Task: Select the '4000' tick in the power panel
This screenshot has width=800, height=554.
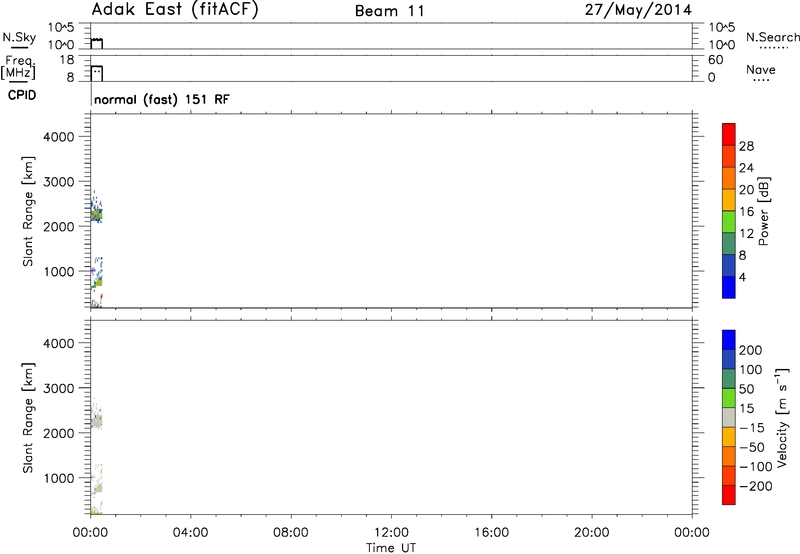Action: pyautogui.click(x=59, y=137)
